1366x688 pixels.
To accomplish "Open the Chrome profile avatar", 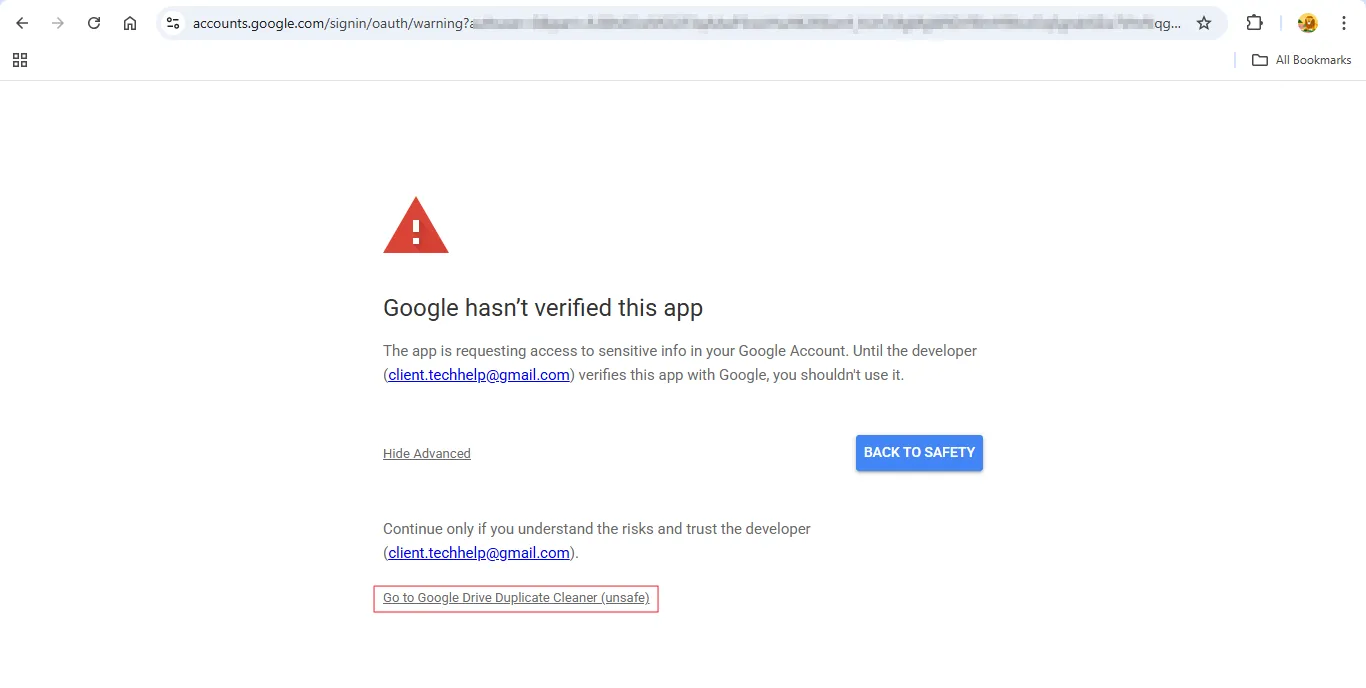I will pyautogui.click(x=1307, y=23).
